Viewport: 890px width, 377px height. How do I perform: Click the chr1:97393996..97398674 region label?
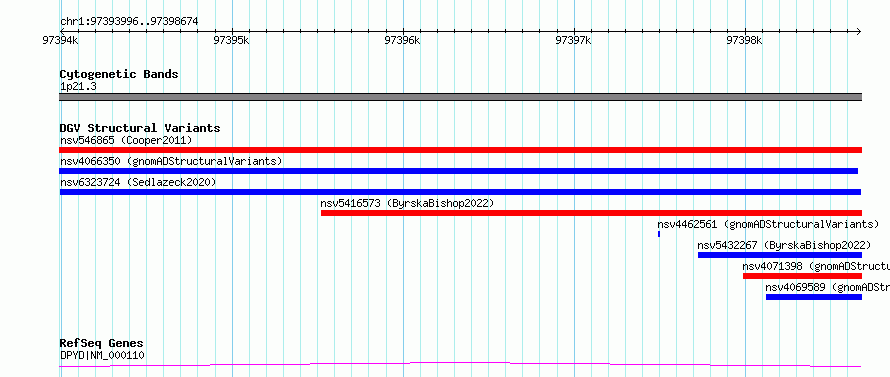(x=129, y=22)
